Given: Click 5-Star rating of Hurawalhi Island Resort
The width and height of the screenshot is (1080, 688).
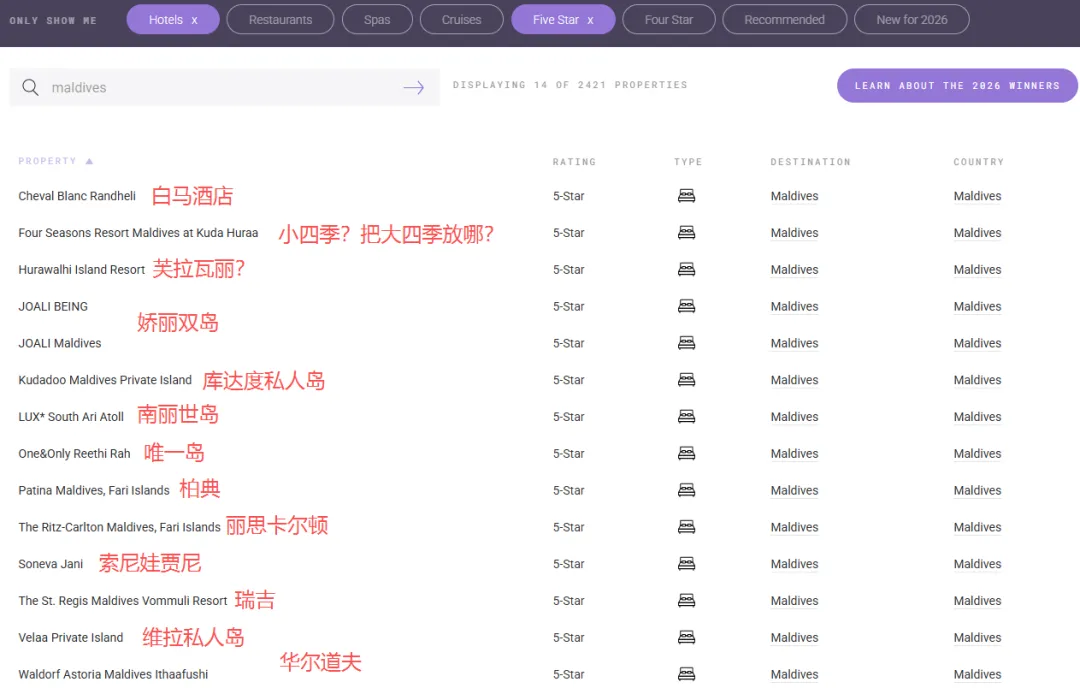Looking at the screenshot, I should coord(568,269).
